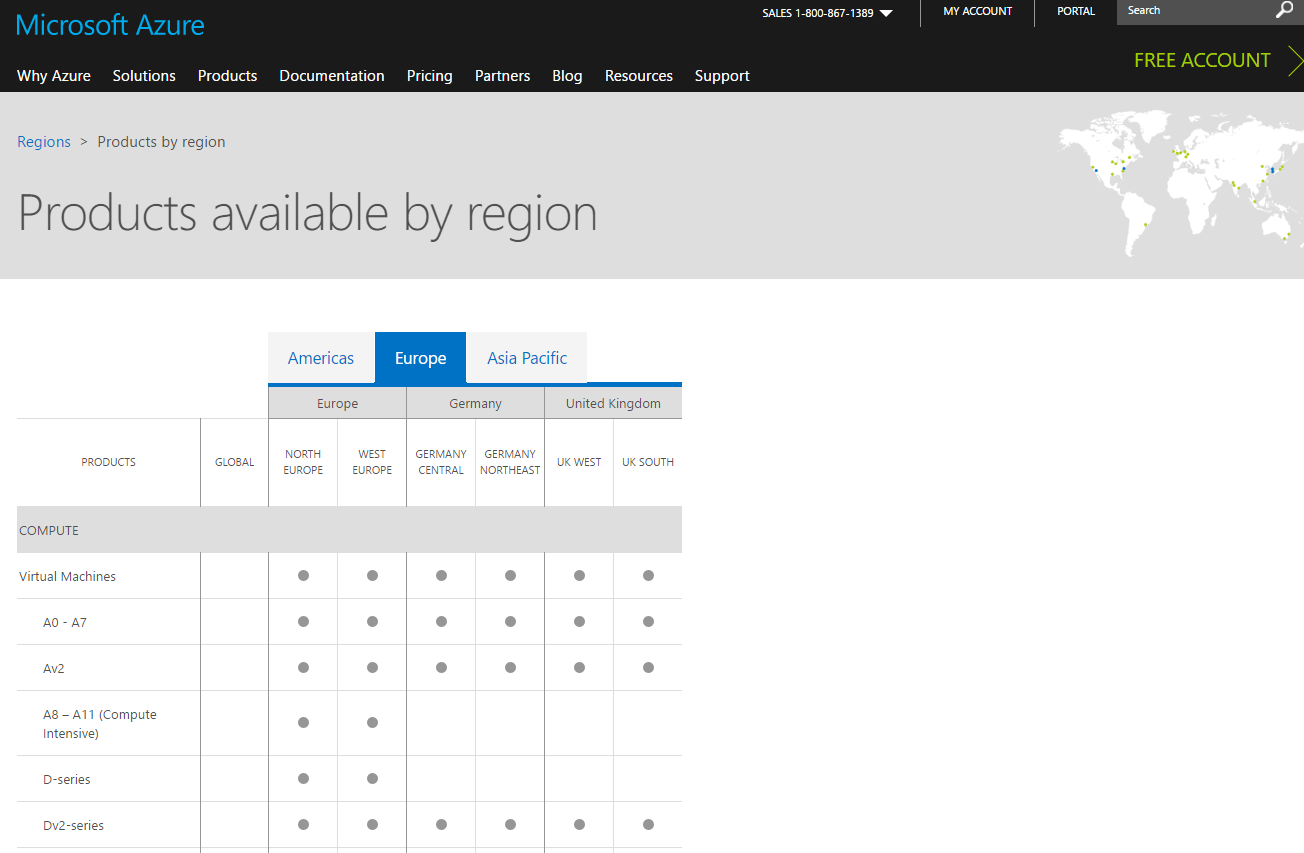Image resolution: width=1304 pixels, height=853 pixels.
Task: Switch to the Americas tab
Action: click(x=321, y=357)
